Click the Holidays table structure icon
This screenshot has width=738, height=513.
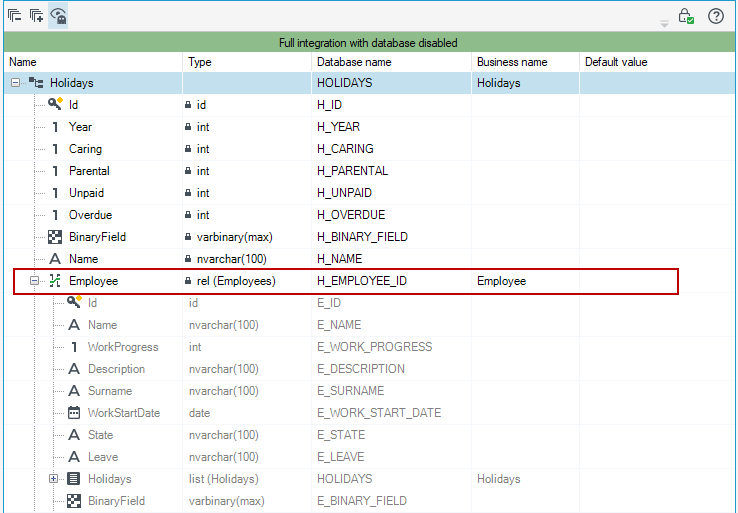point(36,83)
